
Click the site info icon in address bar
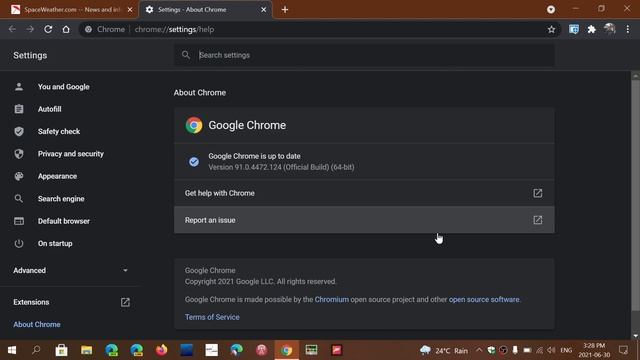[x=88, y=29]
